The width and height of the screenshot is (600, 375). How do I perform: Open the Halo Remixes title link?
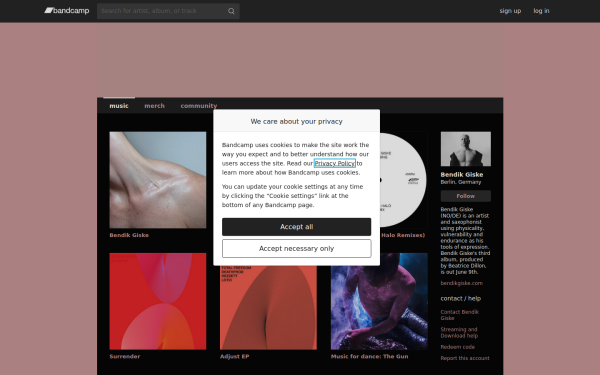[403, 235]
